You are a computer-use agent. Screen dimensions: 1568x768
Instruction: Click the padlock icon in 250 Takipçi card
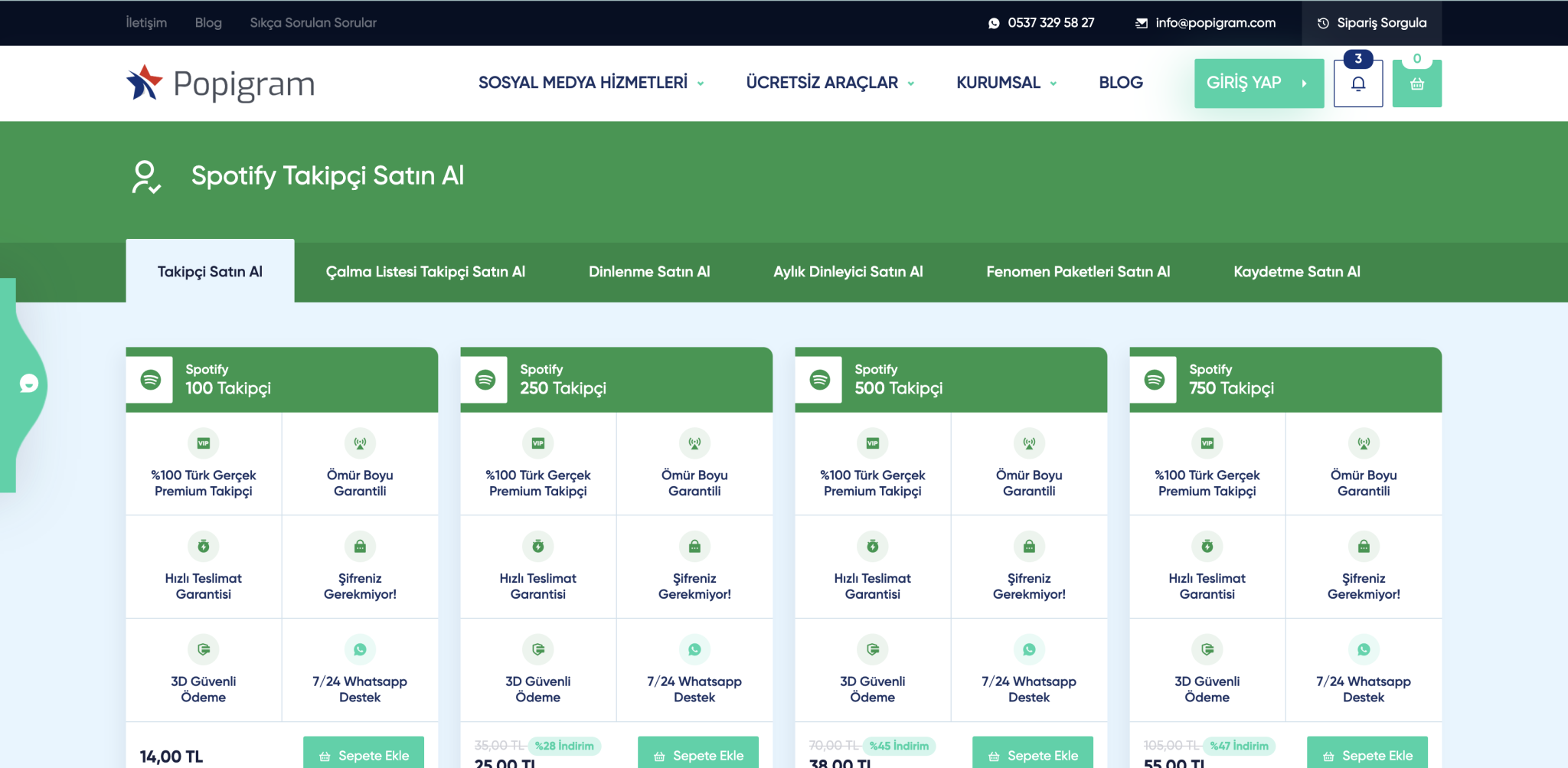pyautogui.click(x=694, y=546)
